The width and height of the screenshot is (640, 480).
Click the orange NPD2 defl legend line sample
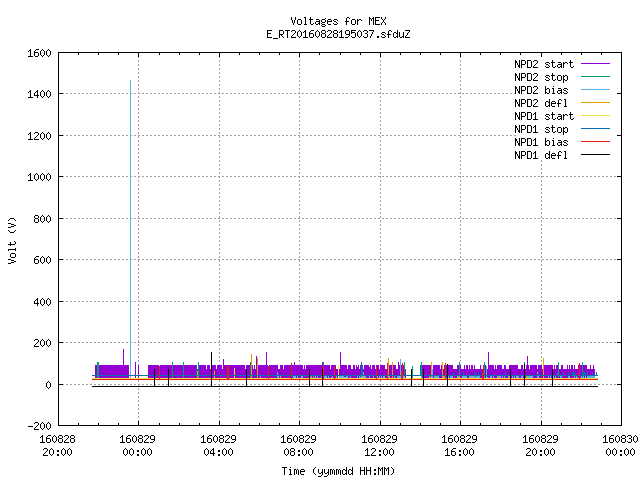595,102
